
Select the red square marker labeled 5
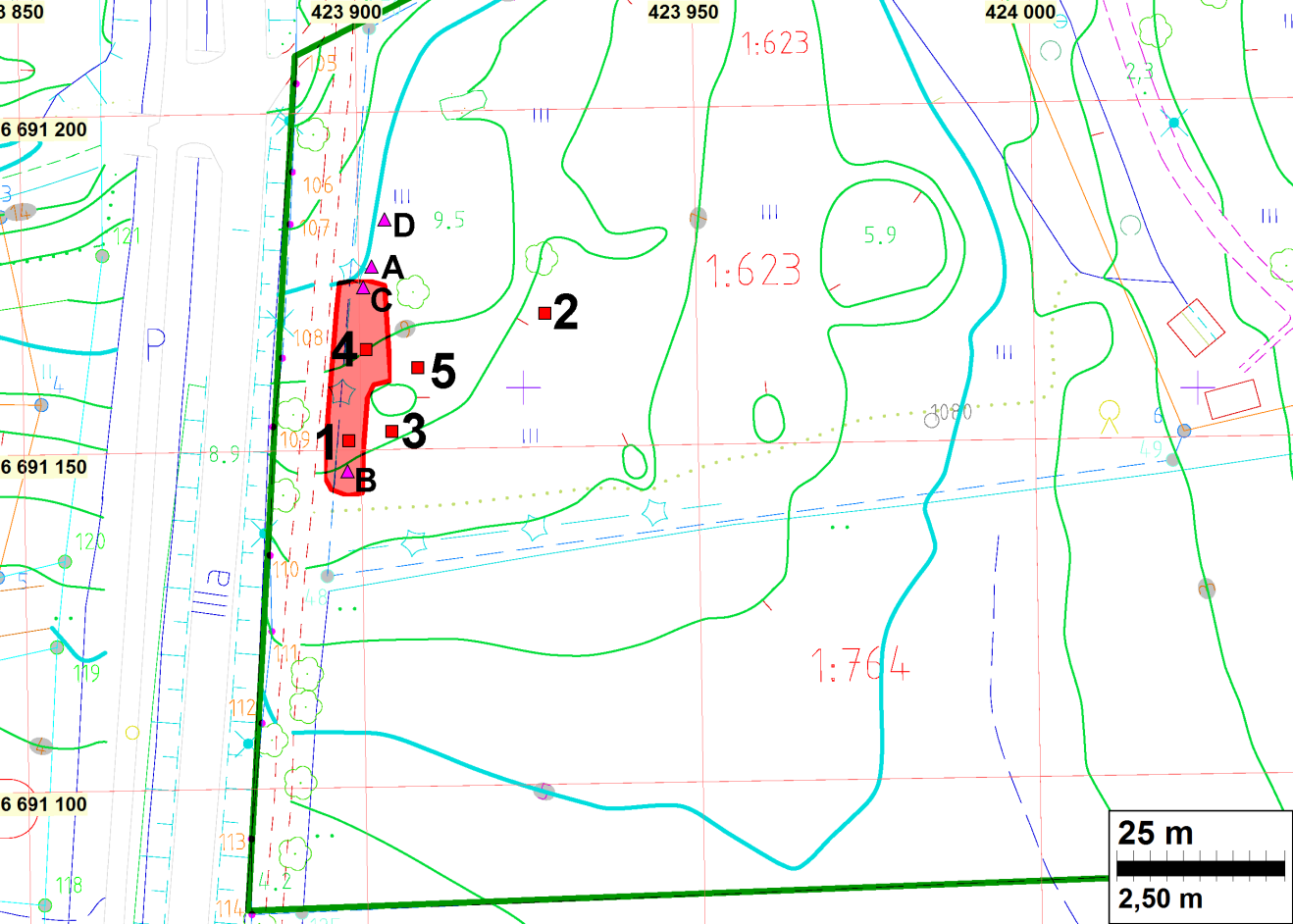(417, 368)
